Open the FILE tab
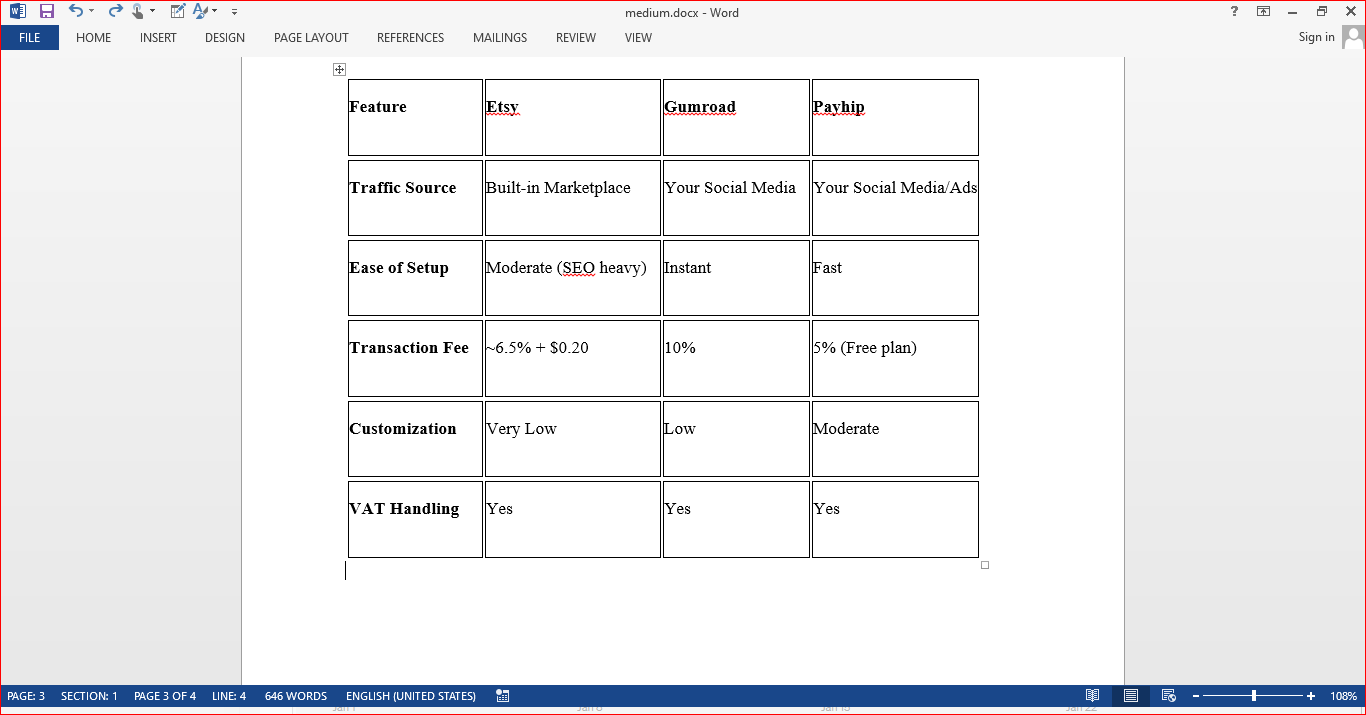 click(30, 38)
